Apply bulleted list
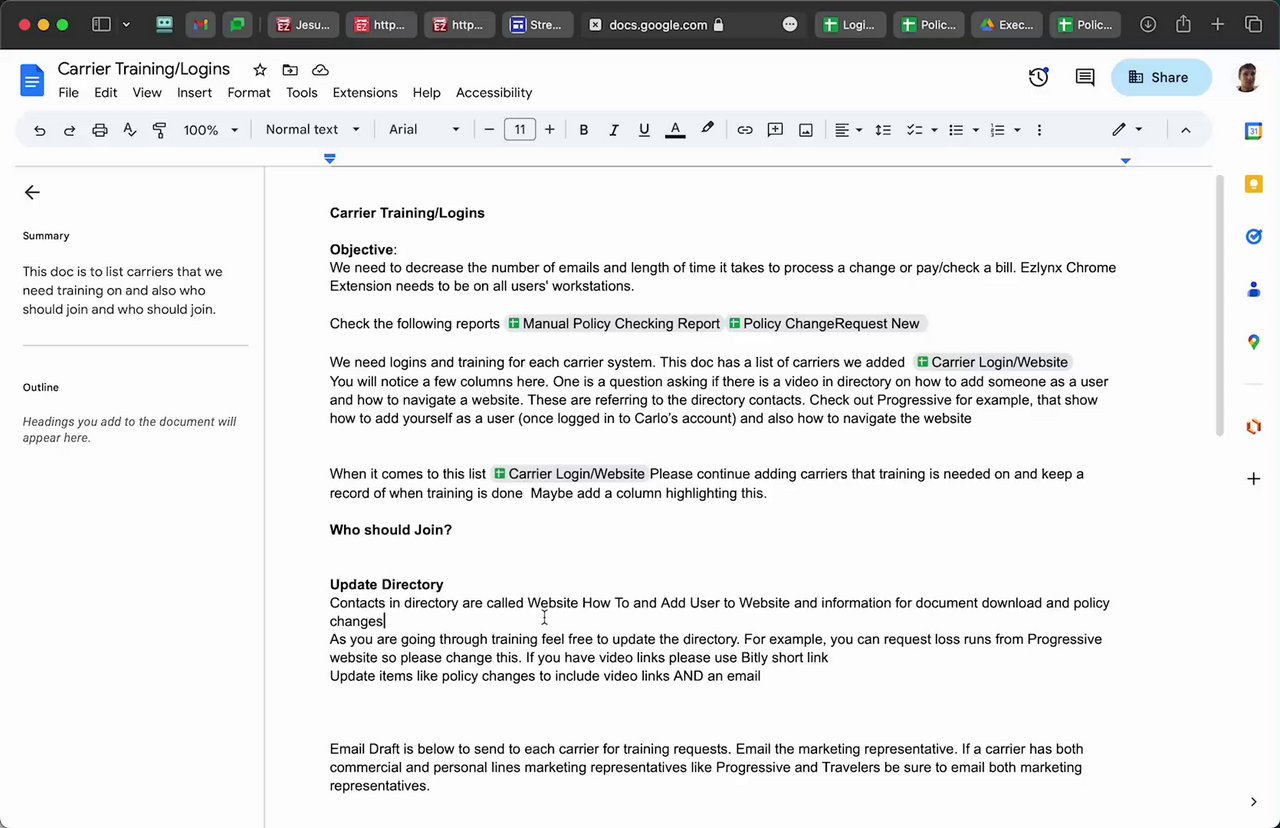The width and height of the screenshot is (1280, 828). (956, 130)
